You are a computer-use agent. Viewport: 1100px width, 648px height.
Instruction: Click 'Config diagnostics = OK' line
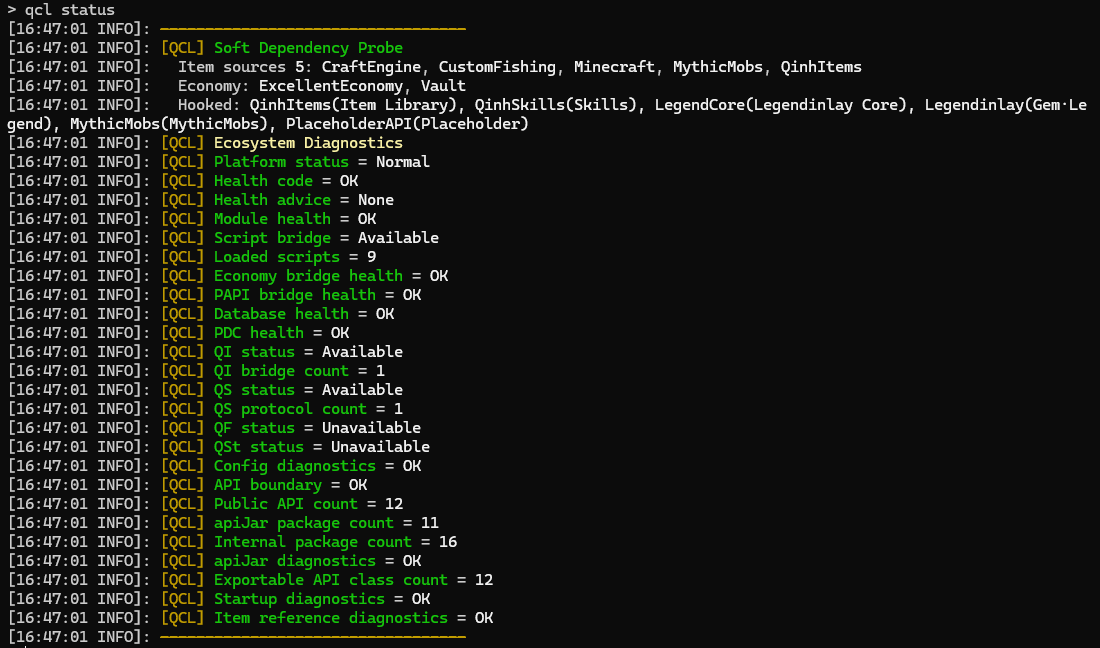pyautogui.click(x=318, y=464)
